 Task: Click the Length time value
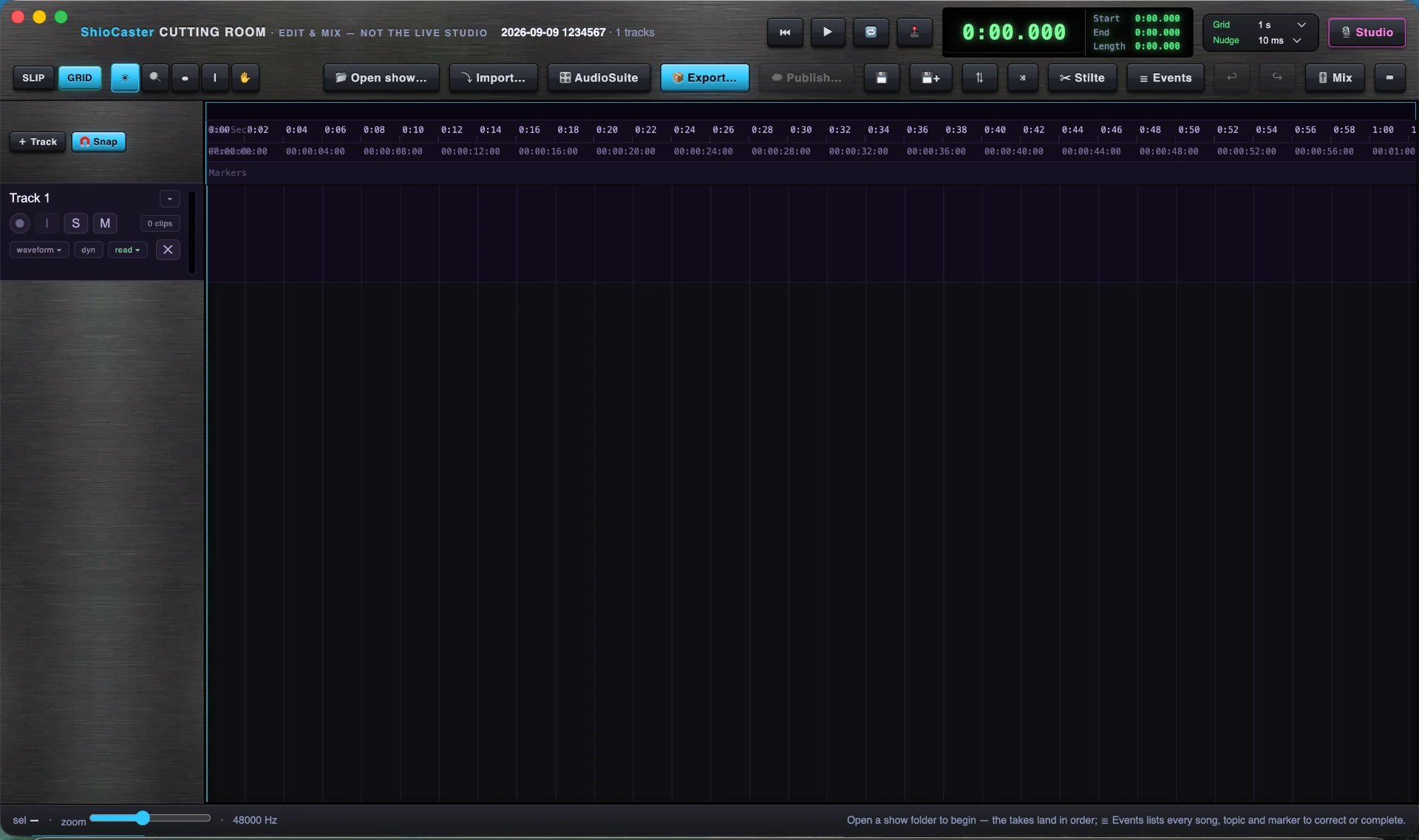pyautogui.click(x=1157, y=47)
